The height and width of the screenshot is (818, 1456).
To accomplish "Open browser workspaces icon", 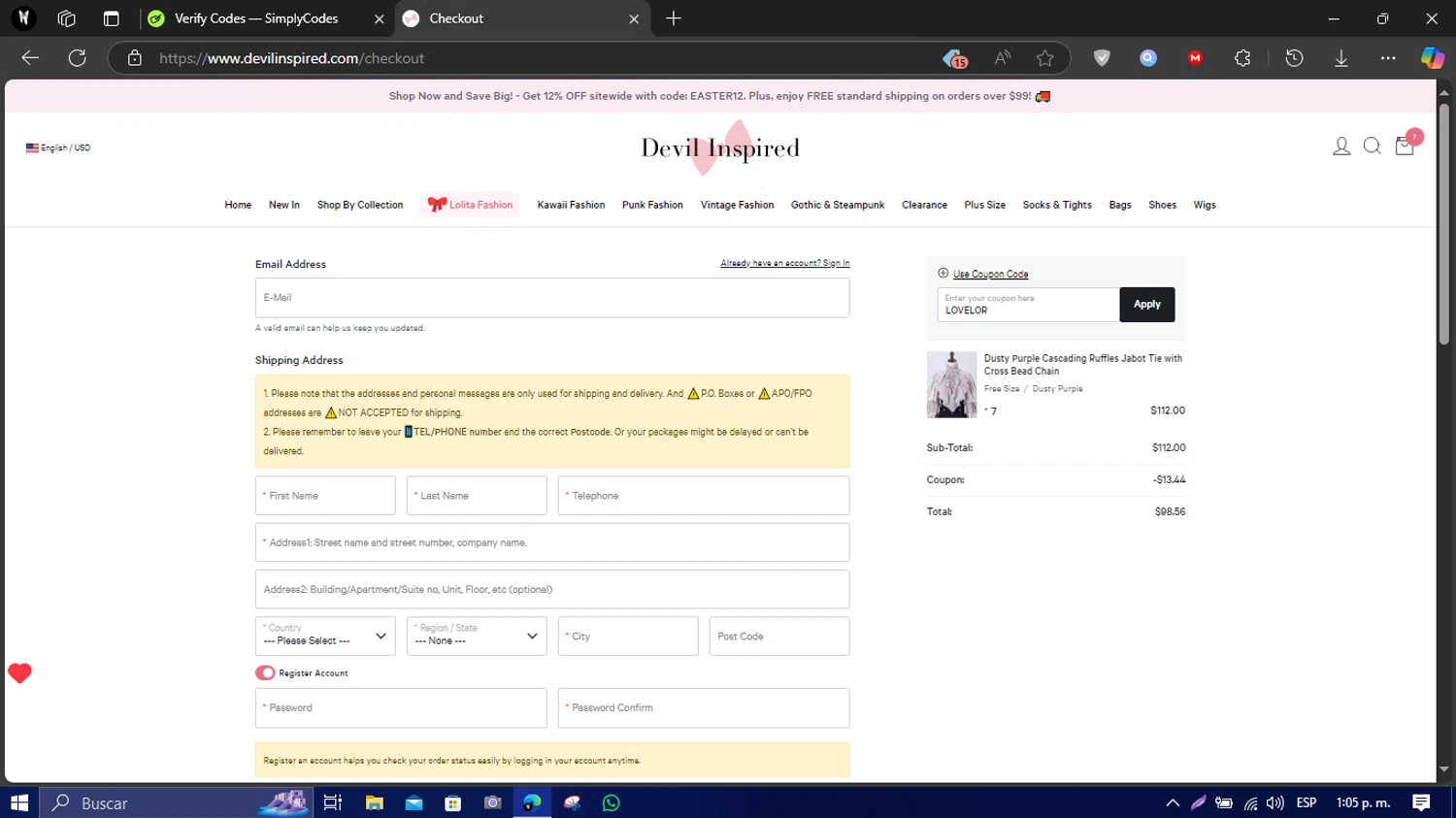I will [x=66, y=18].
